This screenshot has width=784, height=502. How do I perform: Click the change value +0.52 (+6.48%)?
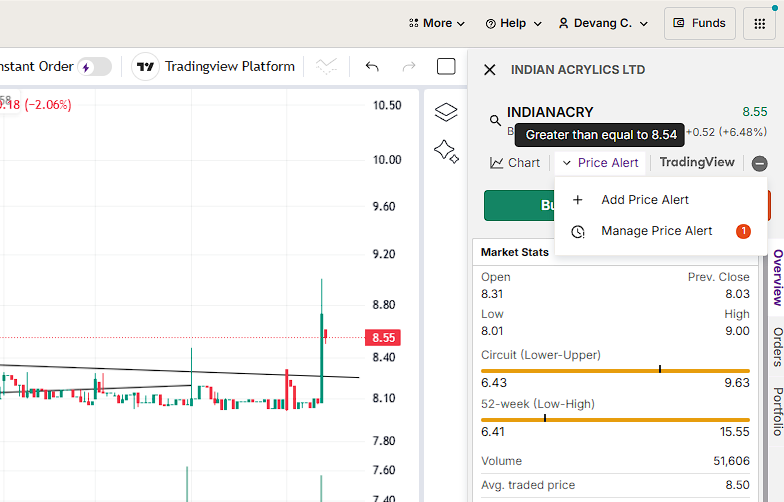[x=726, y=132]
